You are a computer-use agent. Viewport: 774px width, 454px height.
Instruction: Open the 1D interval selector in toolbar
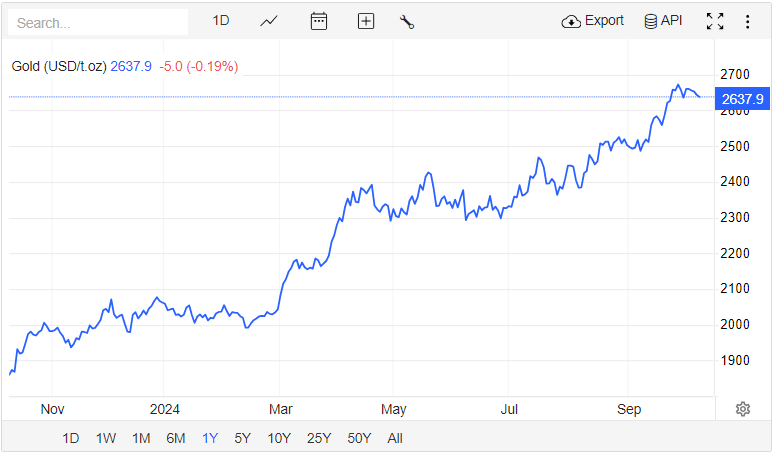click(x=221, y=21)
